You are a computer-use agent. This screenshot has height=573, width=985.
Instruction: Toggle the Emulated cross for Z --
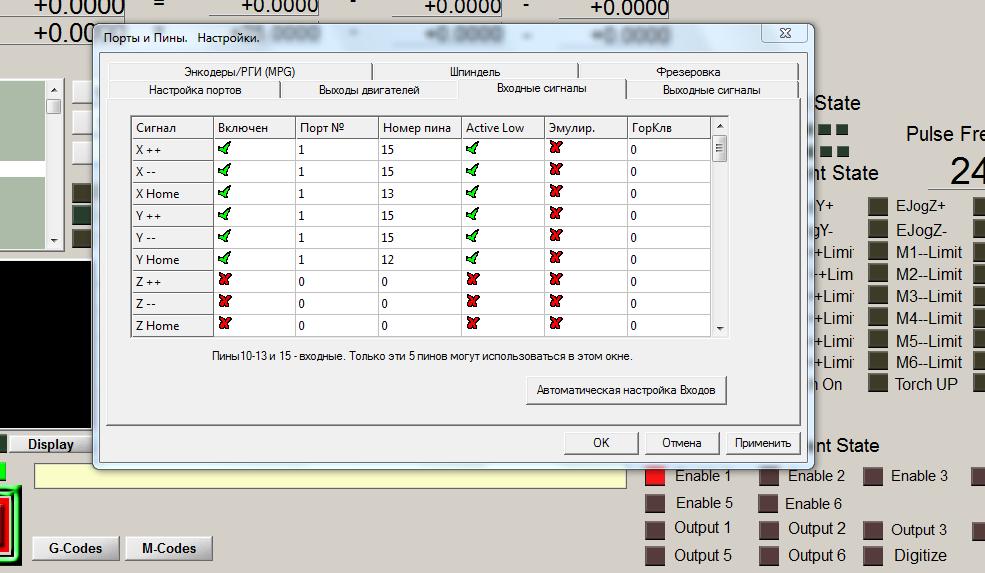(555, 301)
